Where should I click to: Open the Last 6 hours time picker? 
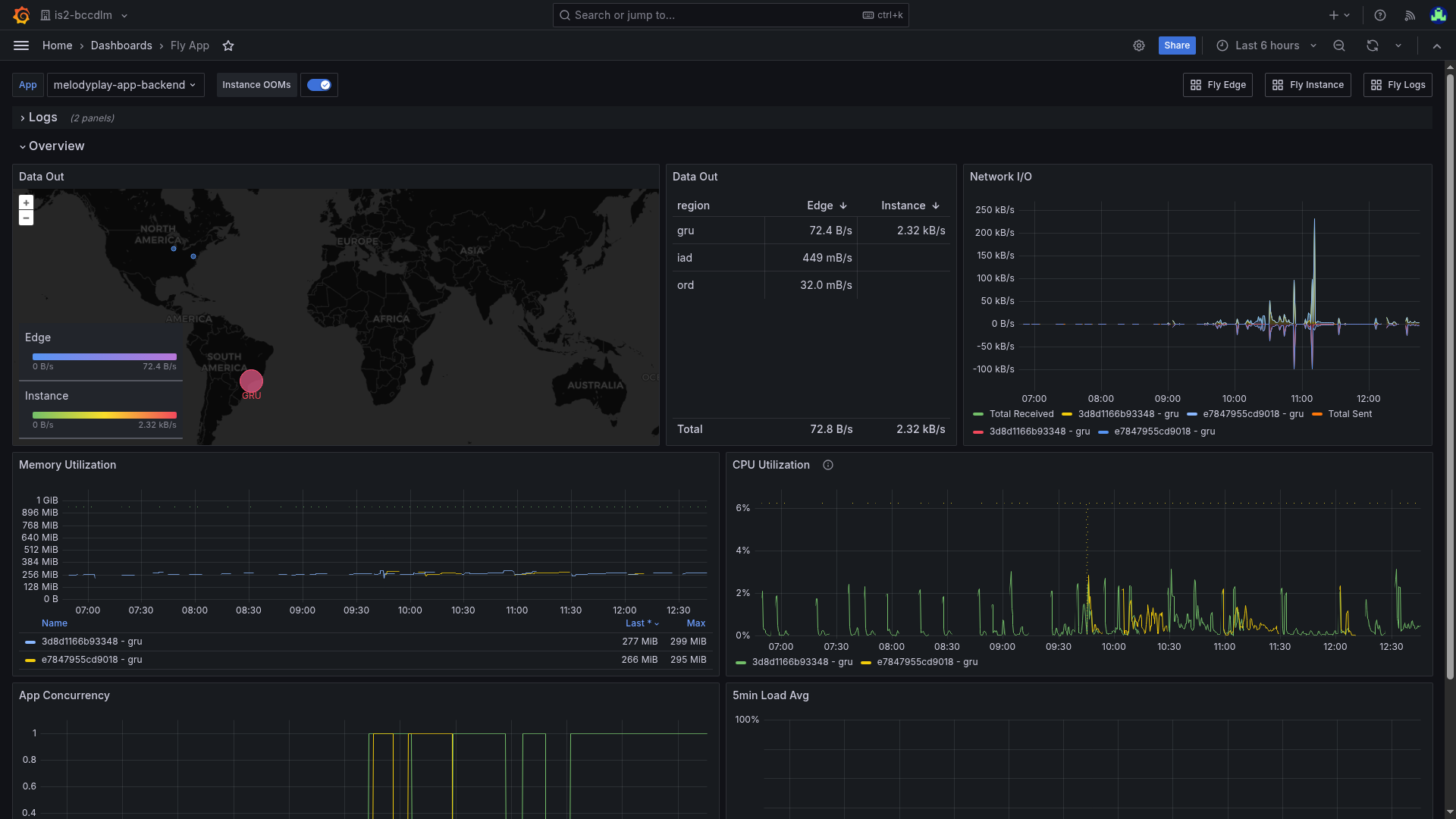pos(1265,45)
